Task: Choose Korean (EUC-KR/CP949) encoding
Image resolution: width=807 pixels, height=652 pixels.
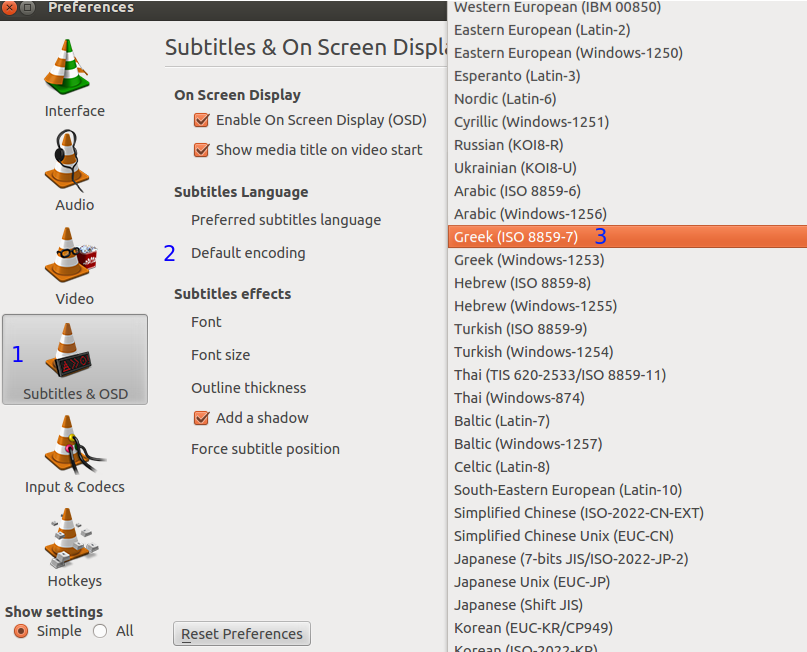Action: (x=533, y=628)
